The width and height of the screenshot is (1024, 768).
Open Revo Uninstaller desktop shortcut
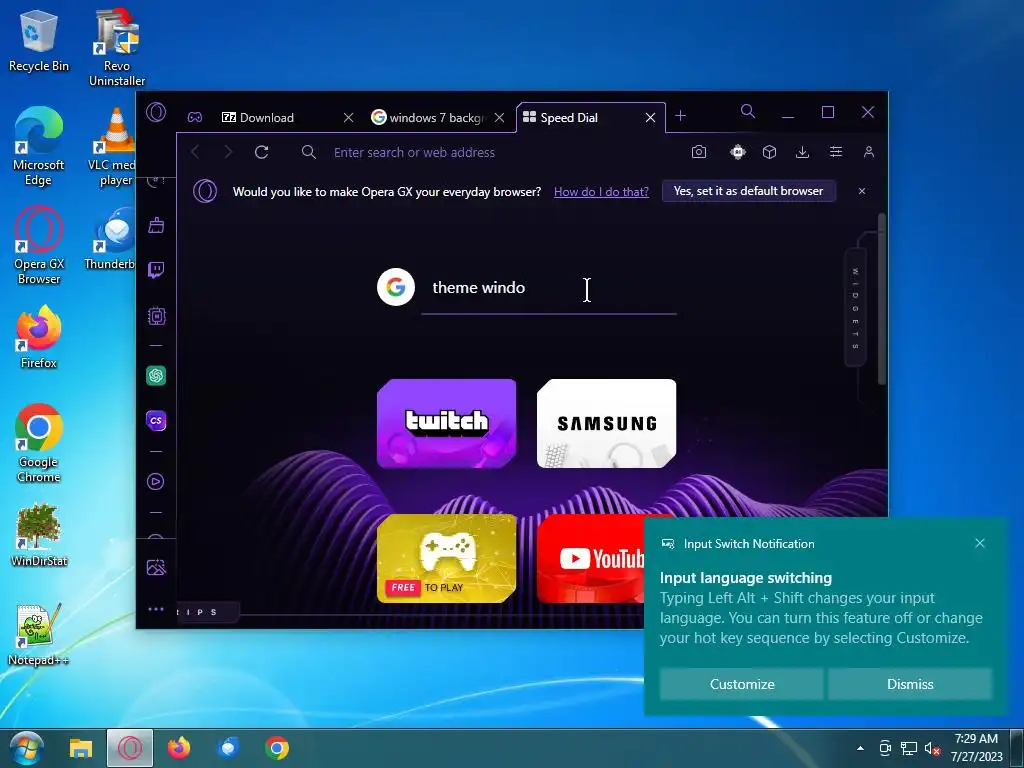(117, 47)
